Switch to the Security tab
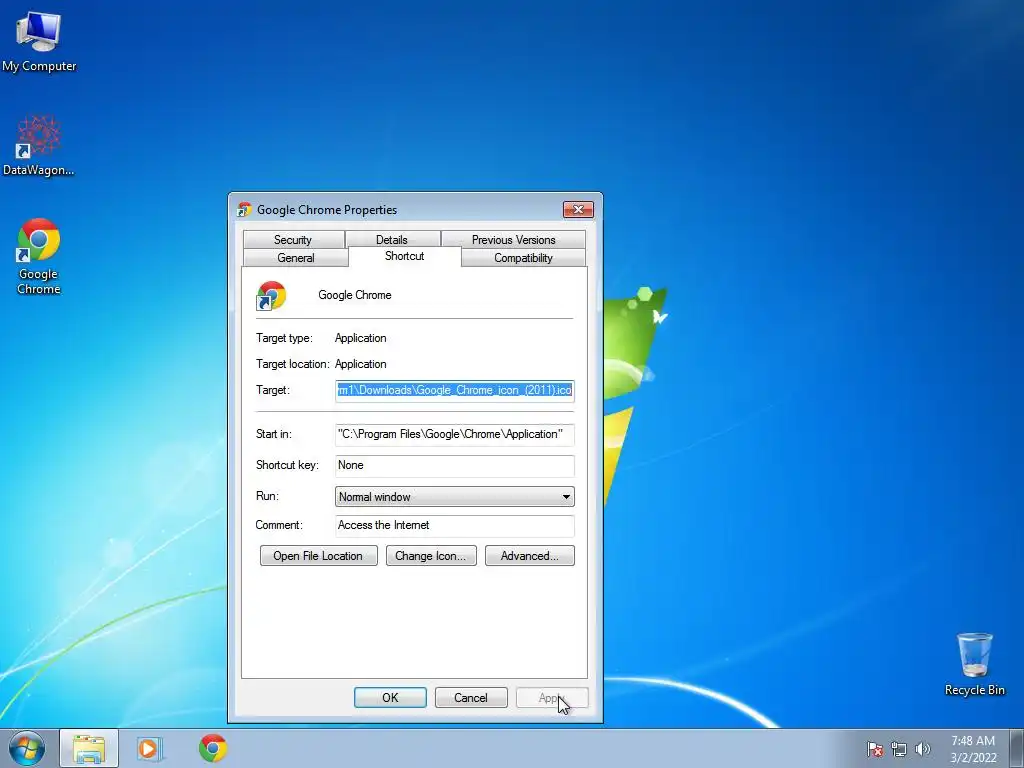The image size is (1024, 768). [x=293, y=240]
